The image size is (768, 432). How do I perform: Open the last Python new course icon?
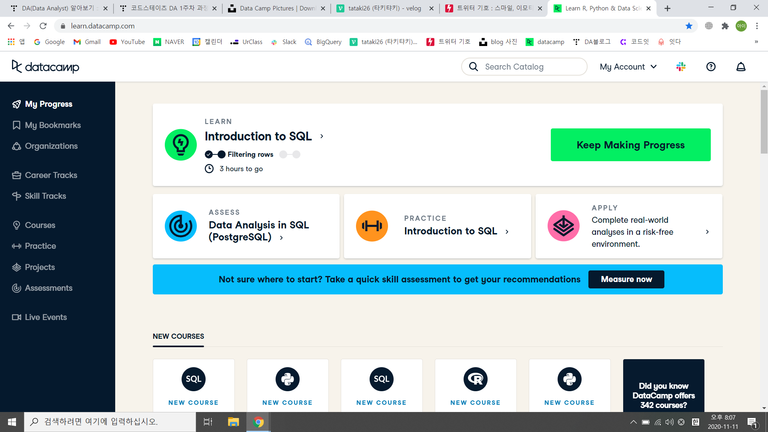570,379
